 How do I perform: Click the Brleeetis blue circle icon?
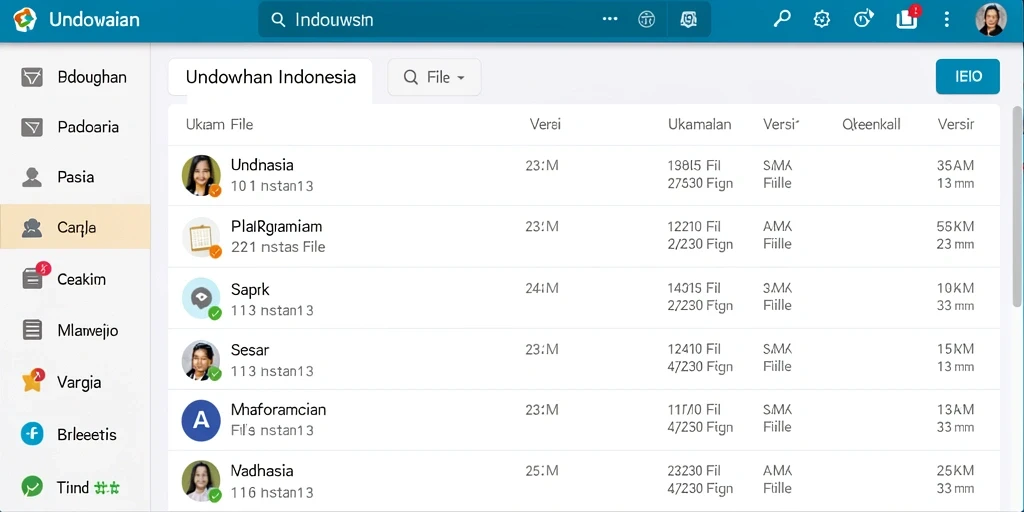[32, 434]
